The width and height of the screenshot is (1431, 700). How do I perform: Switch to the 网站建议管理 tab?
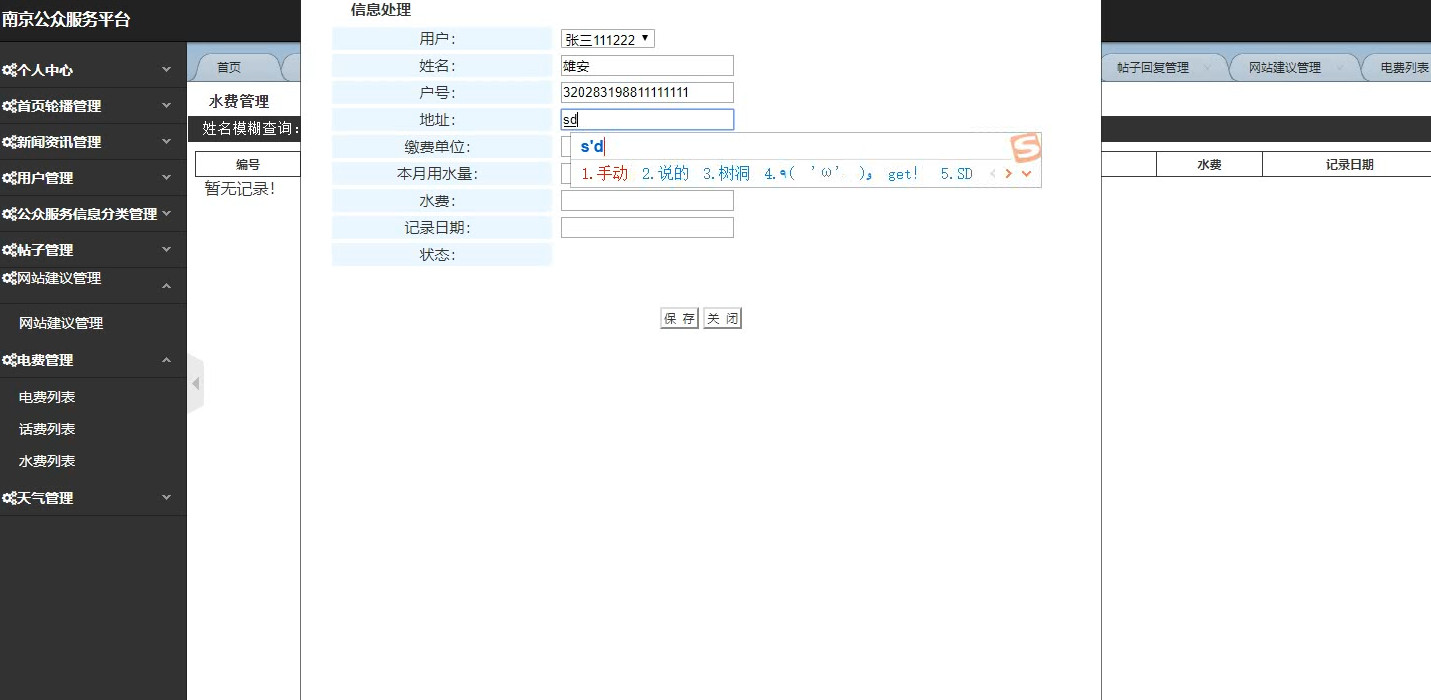1285,68
